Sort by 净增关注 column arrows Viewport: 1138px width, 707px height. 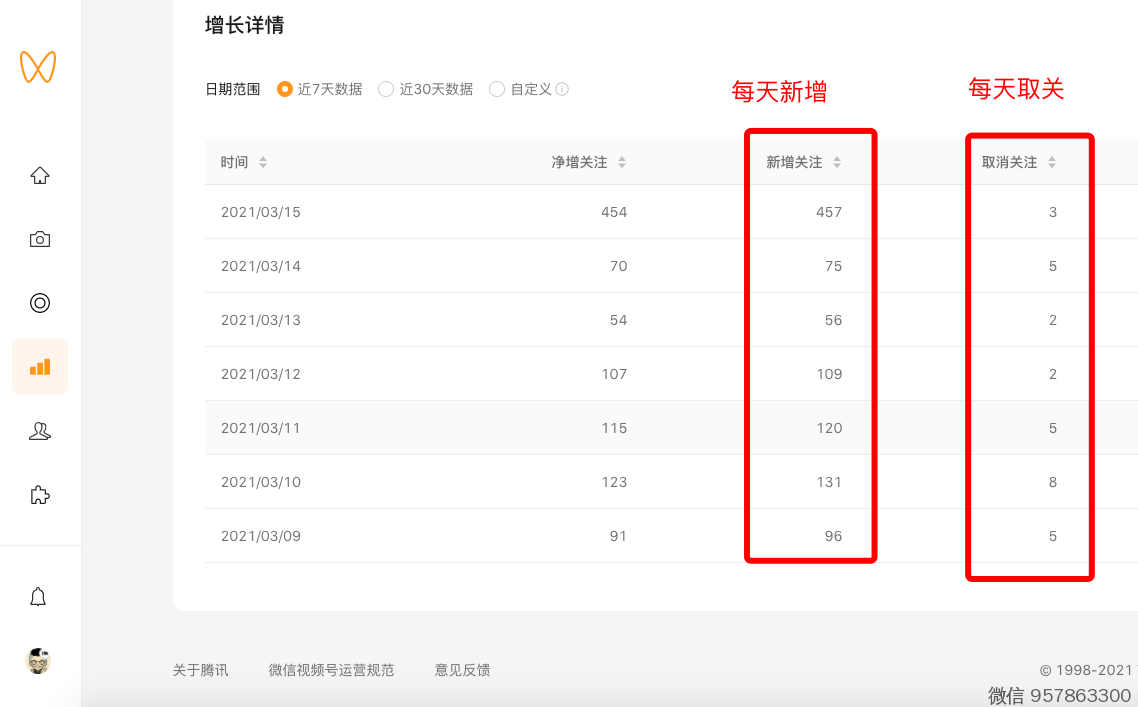tap(622, 162)
